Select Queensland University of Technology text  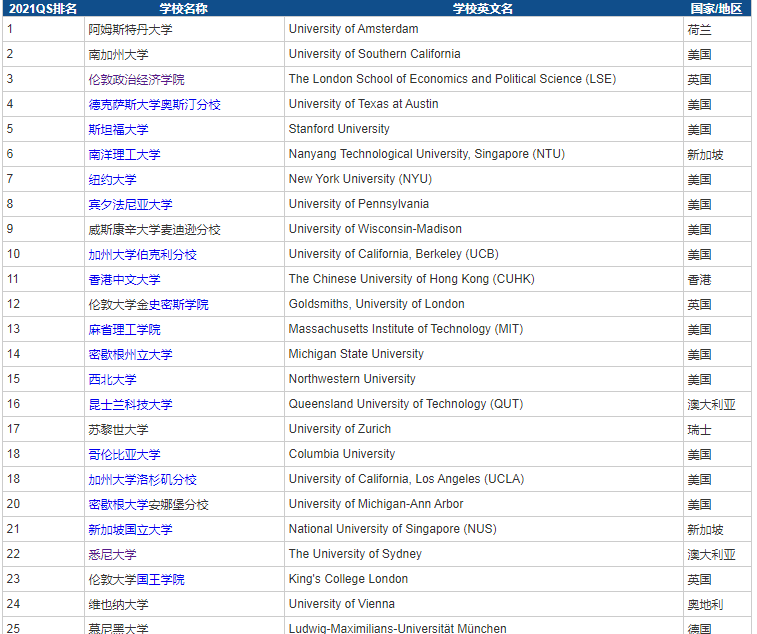pos(406,404)
